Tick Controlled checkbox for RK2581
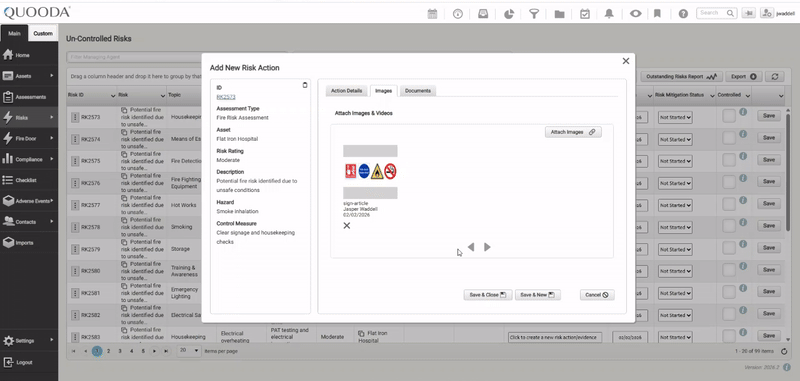This screenshot has width=800, height=381. [x=729, y=292]
